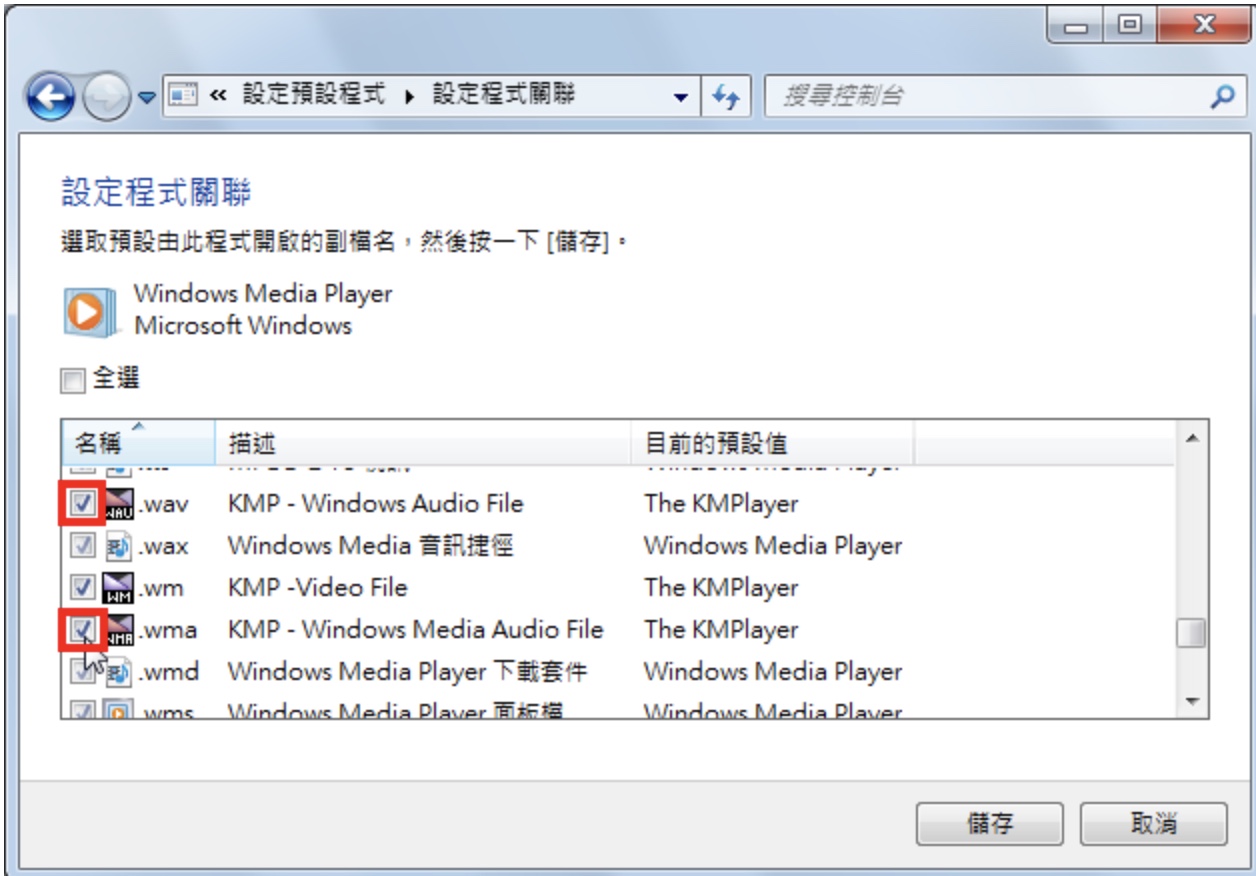Toggle the .wax extension checkbox

[84, 546]
